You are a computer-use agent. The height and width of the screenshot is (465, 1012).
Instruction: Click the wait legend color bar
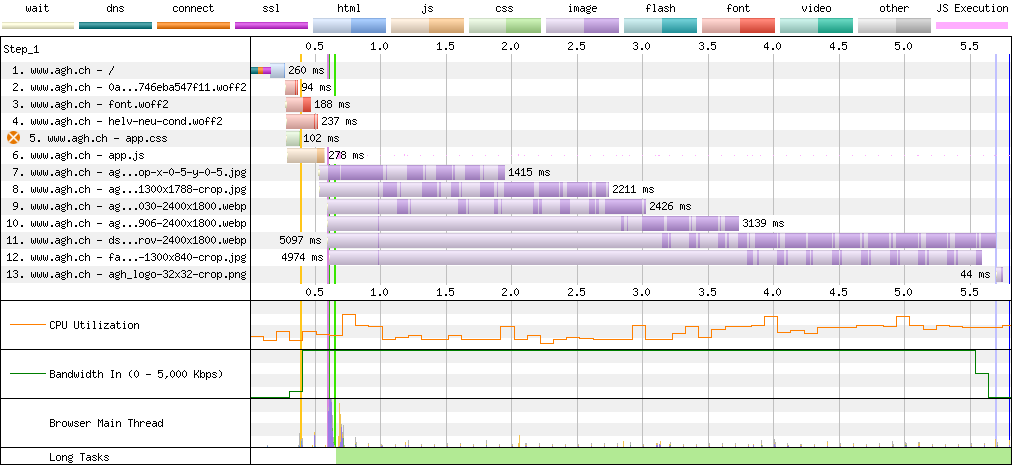coord(37,26)
